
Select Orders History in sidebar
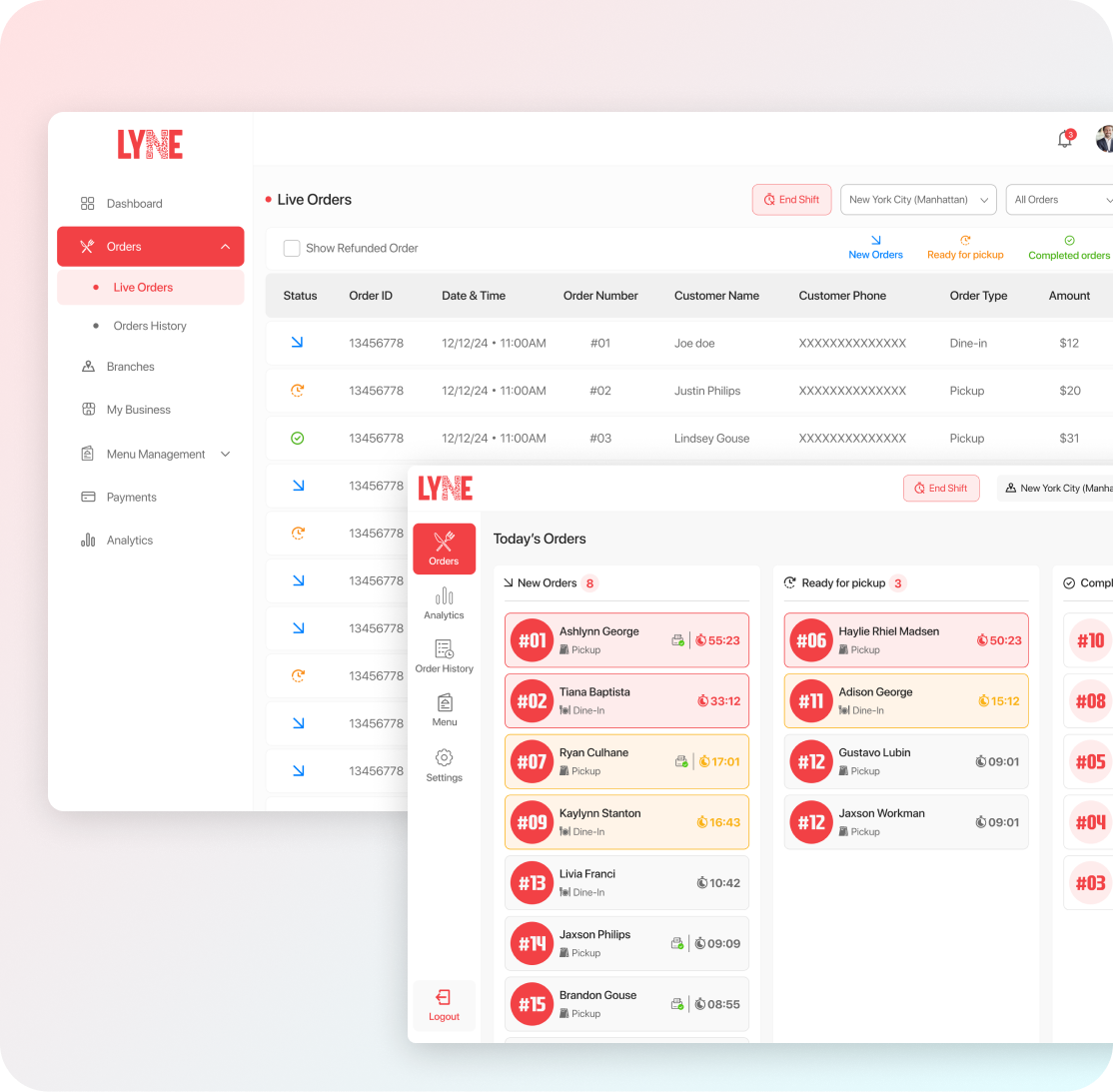(150, 326)
